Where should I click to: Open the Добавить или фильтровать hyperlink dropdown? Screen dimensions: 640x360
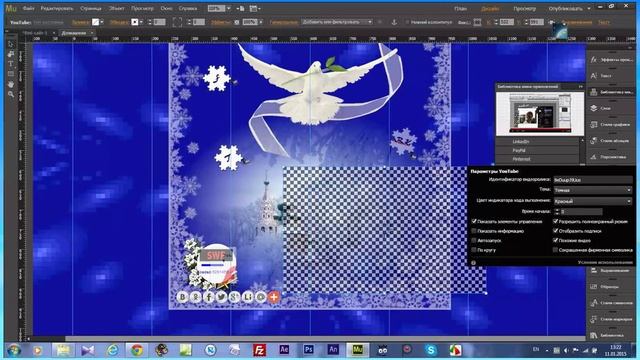(337, 22)
